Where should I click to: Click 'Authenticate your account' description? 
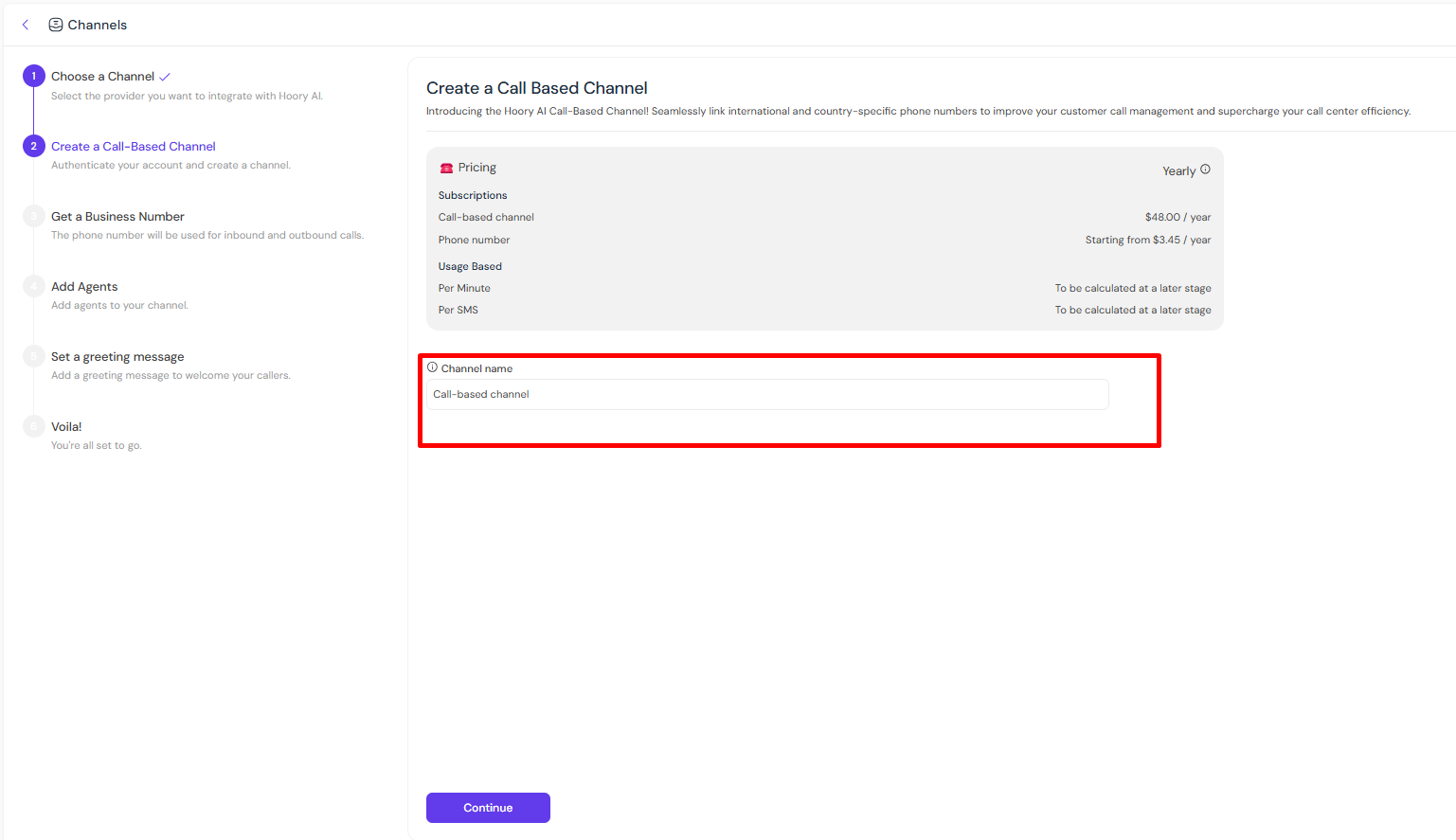pyautogui.click(x=171, y=165)
